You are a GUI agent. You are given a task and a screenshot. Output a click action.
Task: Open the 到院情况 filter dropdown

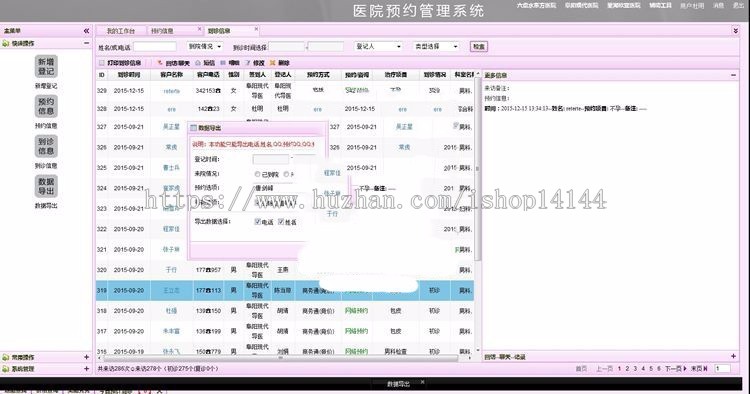click(x=205, y=46)
